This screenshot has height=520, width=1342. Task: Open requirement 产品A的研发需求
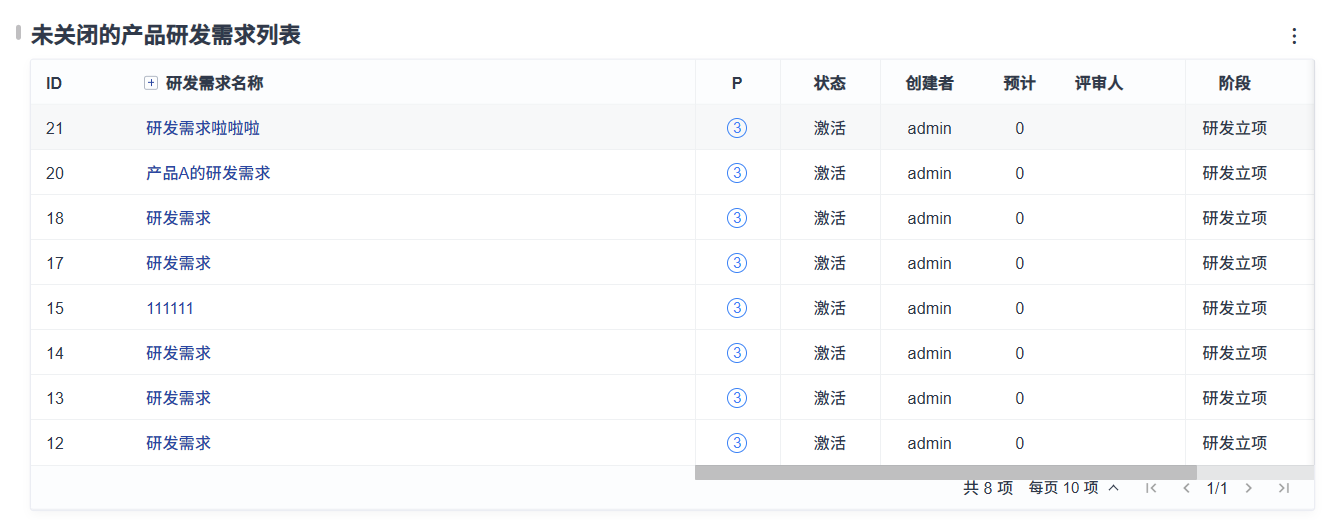208,173
